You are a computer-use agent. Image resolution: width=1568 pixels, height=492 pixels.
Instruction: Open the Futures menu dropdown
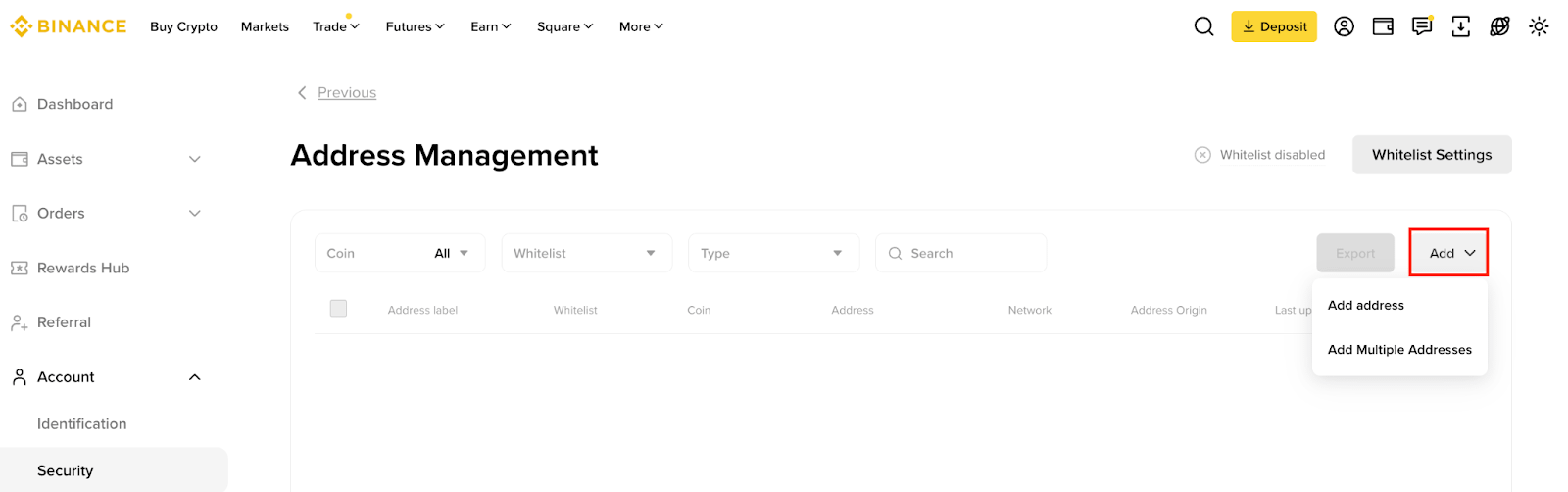tap(416, 26)
